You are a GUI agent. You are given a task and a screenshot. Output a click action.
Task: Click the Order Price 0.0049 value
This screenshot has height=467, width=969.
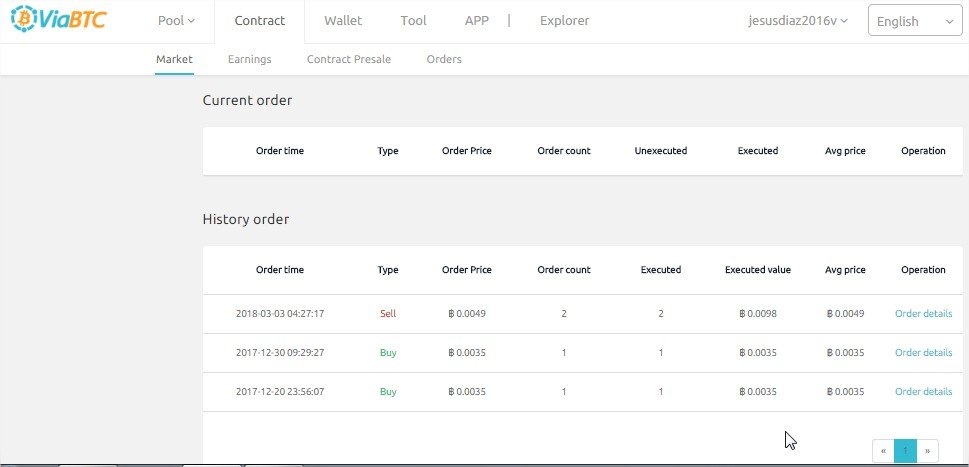click(x=467, y=314)
